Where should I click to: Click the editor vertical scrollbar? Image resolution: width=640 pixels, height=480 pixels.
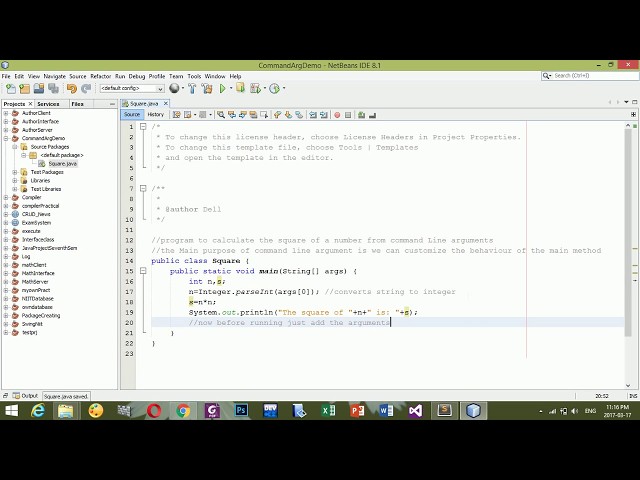click(x=628, y=235)
